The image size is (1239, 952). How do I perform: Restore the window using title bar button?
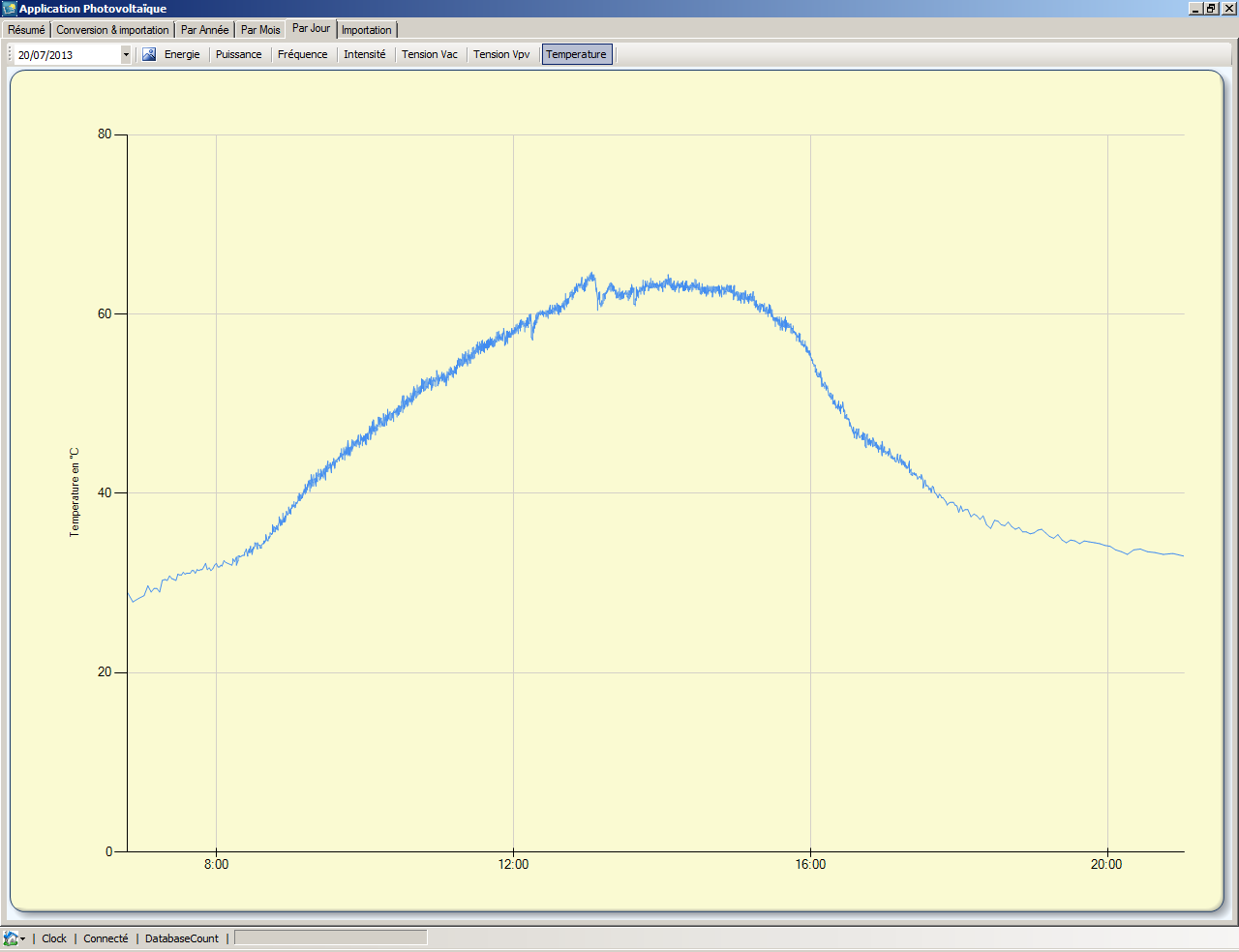click(x=1211, y=9)
